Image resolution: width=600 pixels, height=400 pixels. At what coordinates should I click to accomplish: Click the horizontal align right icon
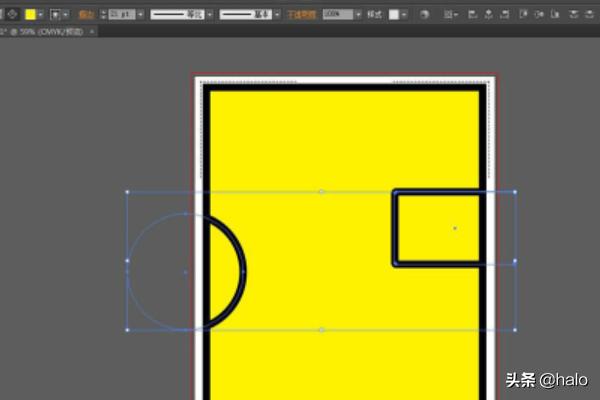point(501,15)
